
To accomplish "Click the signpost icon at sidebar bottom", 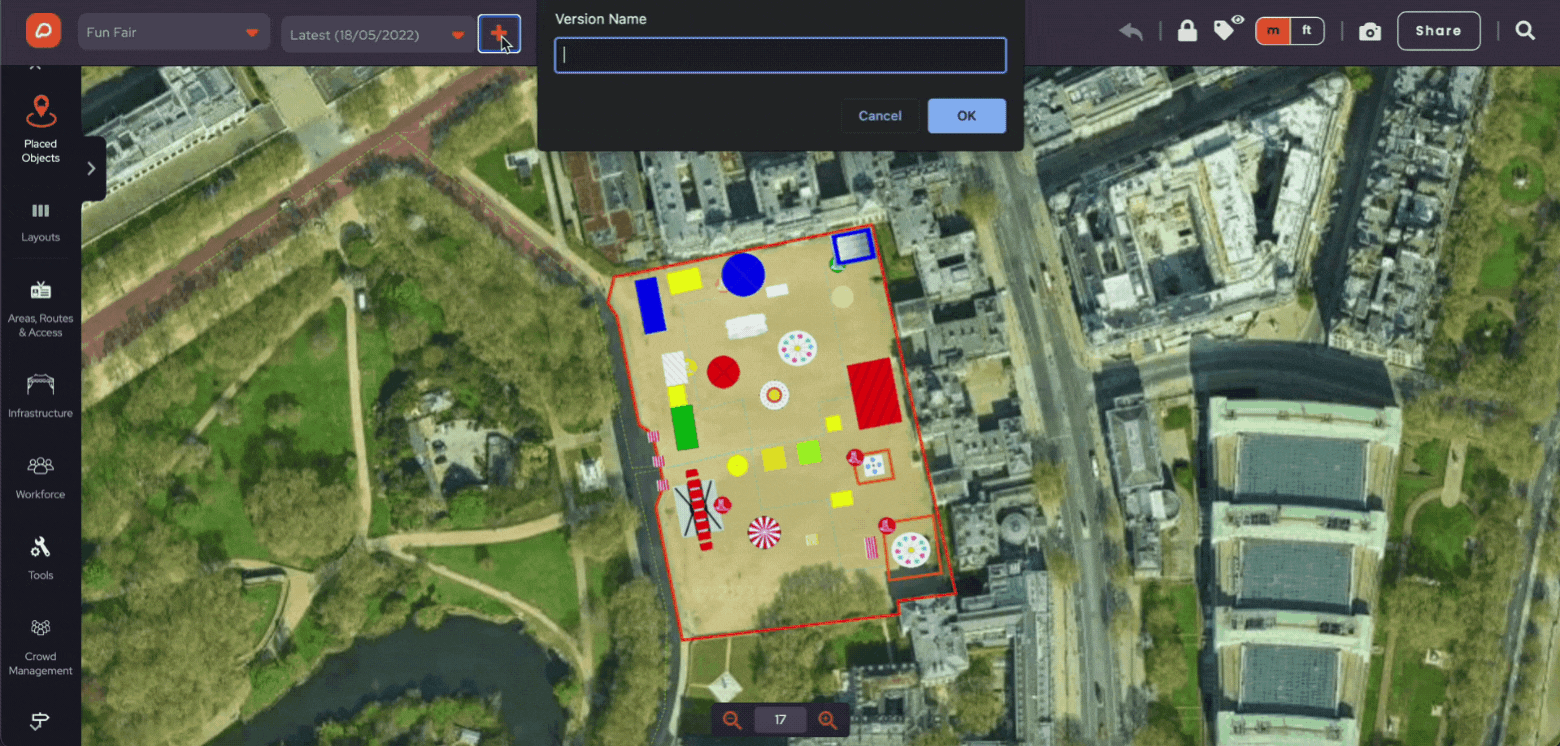I will point(41,722).
